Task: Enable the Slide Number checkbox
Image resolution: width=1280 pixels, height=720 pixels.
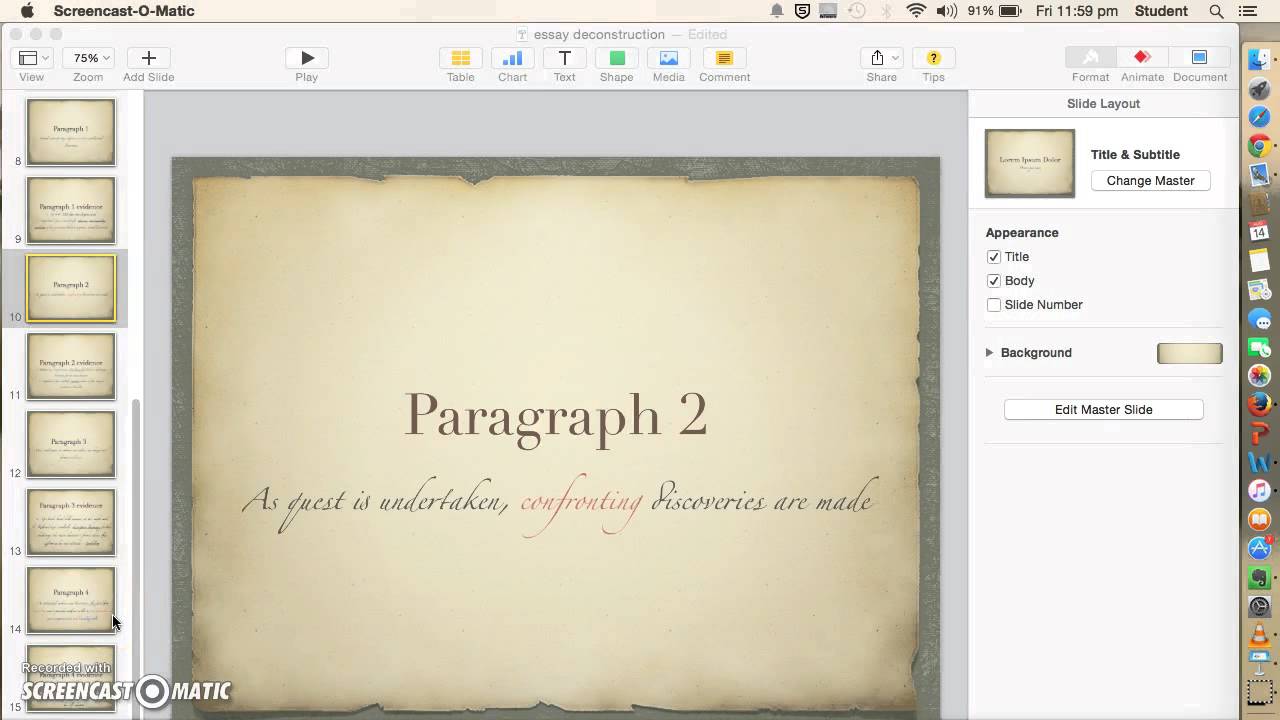Action: pyautogui.click(x=994, y=305)
